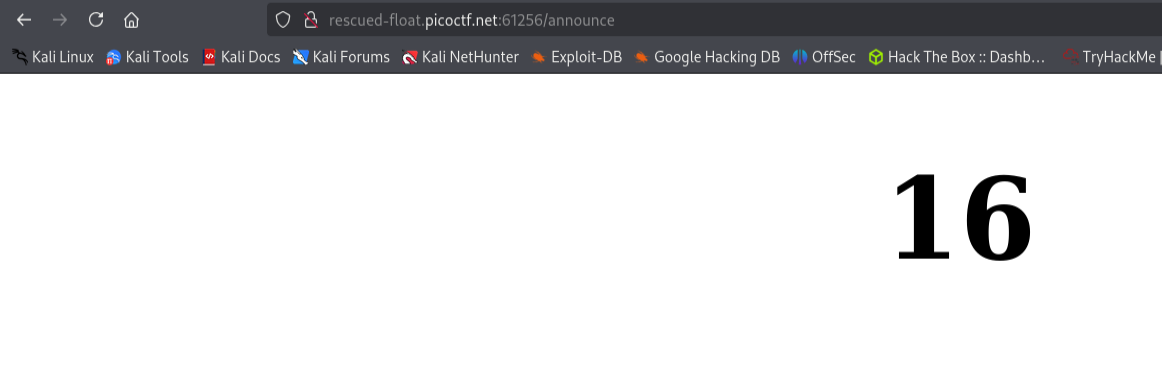This screenshot has width=1162, height=376.
Task: Reload the current page
Action: coord(96,20)
